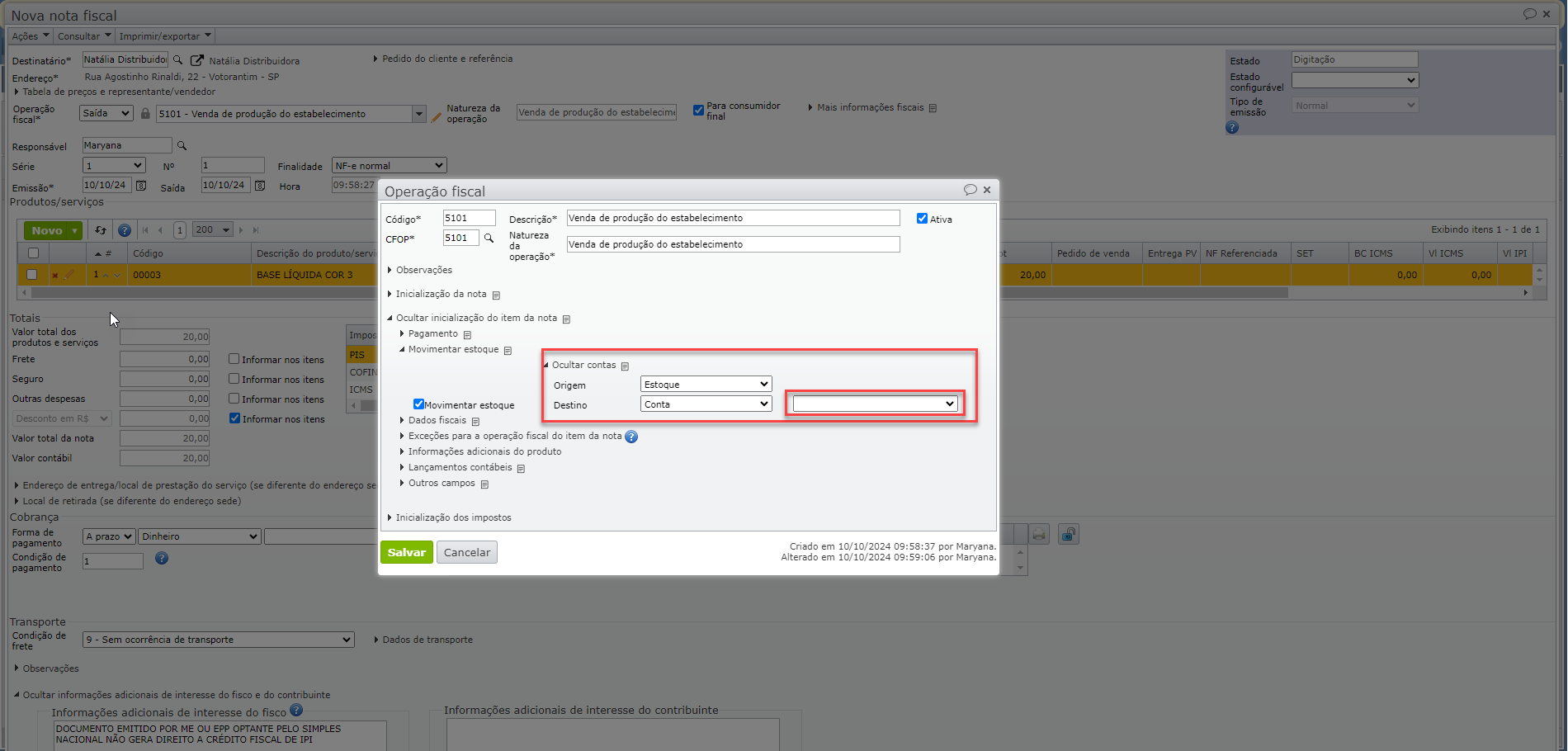Viewport: 1568px width, 751px height.
Task: Check the row checkbox for item 00003
Action: tap(32, 275)
